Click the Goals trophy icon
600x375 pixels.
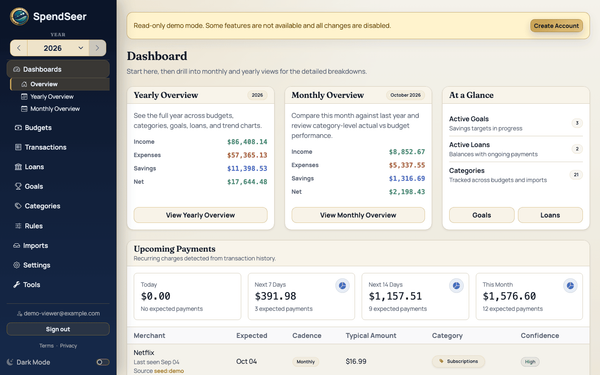coord(18,186)
